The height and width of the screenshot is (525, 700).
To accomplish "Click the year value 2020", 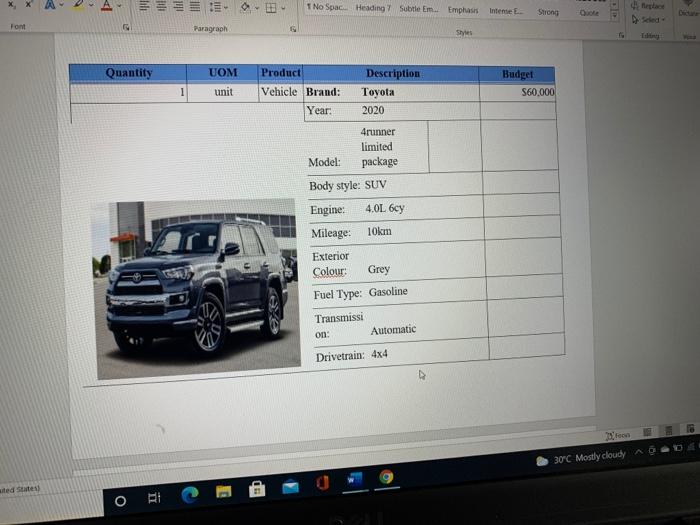I will point(373,110).
